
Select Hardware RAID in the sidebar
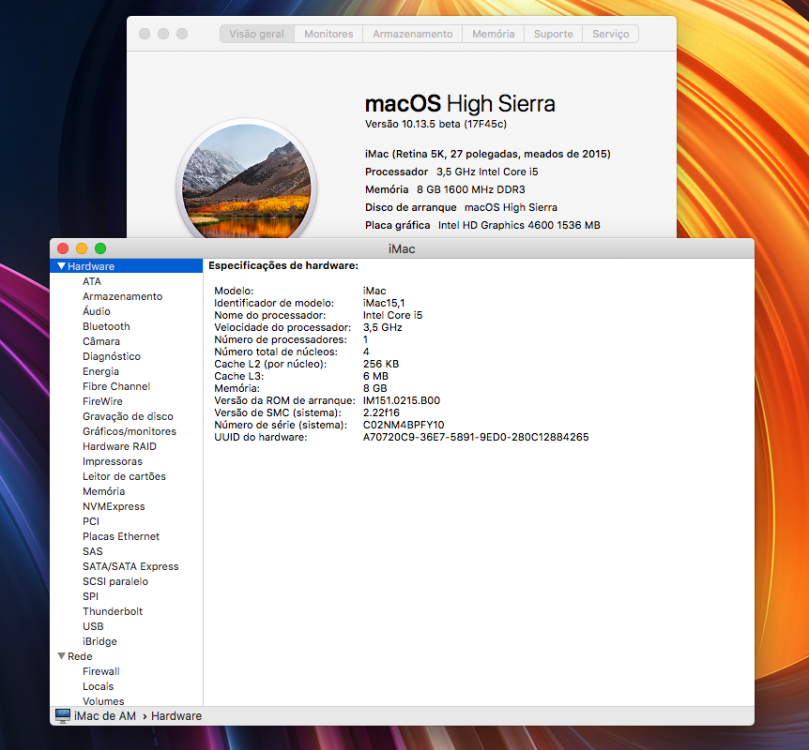pyautogui.click(x=119, y=446)
